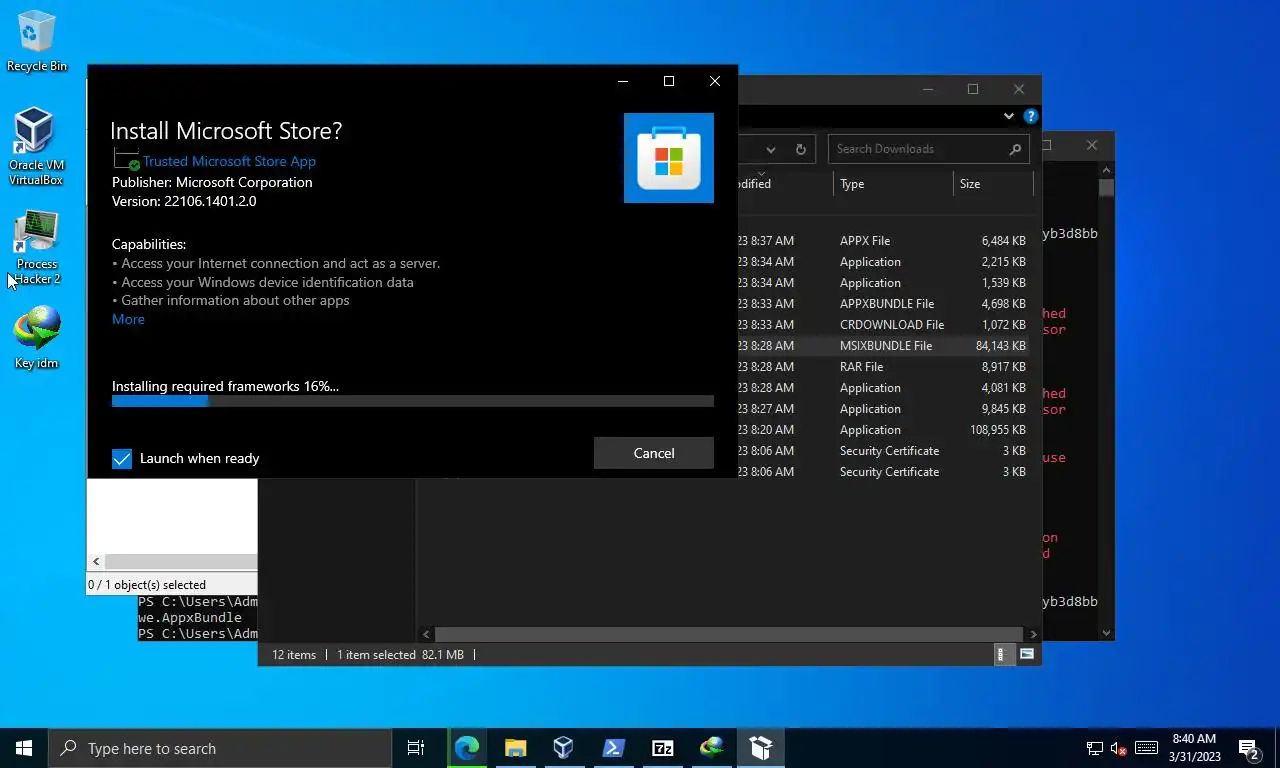This screenshot has height=768, width=1280.
Task: Click the Windows Start button
Action: [x=24, y=748]
